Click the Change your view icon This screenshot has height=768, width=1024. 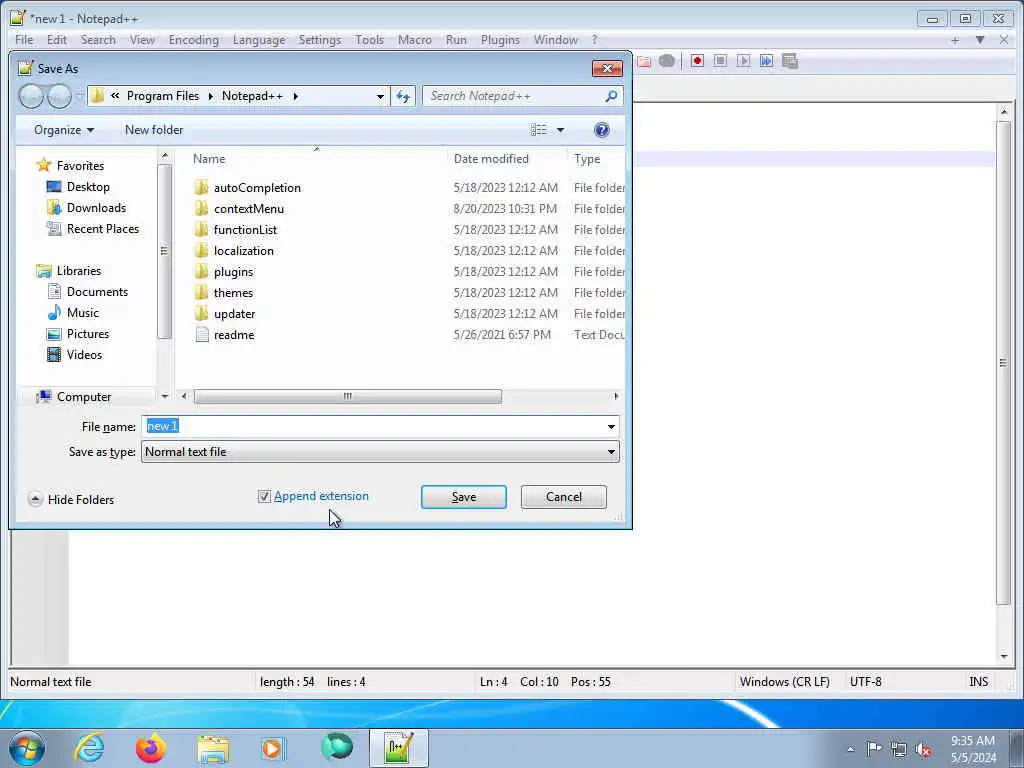click(539, 130)
